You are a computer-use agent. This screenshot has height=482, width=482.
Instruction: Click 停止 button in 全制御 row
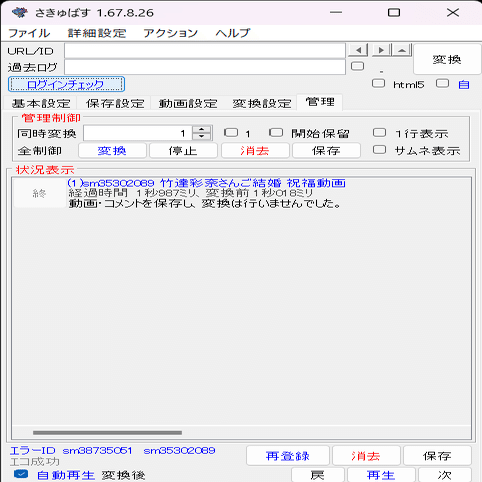pyautogui.click(x=183, y=151)
